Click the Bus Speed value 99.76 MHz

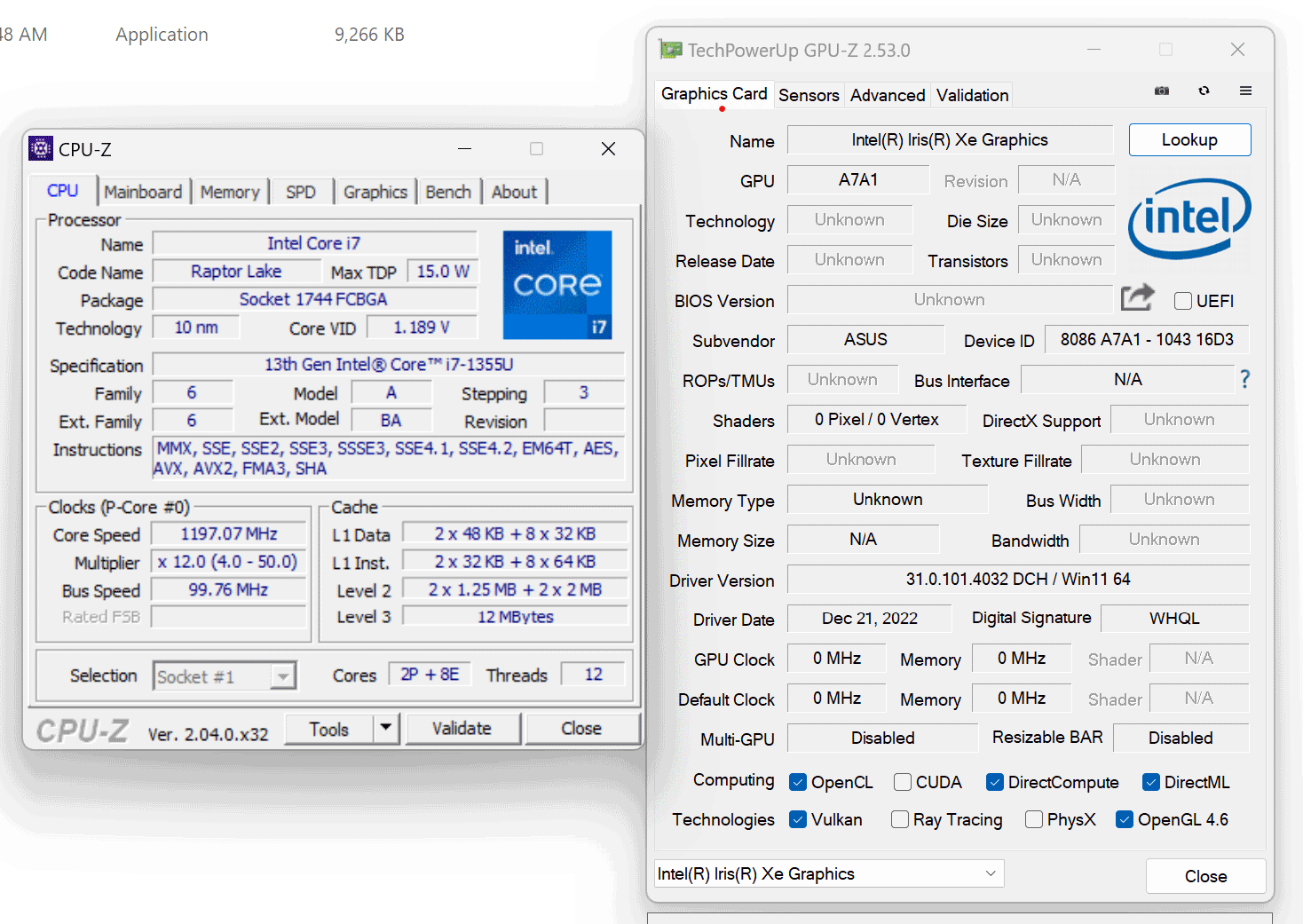coord(229,589)
